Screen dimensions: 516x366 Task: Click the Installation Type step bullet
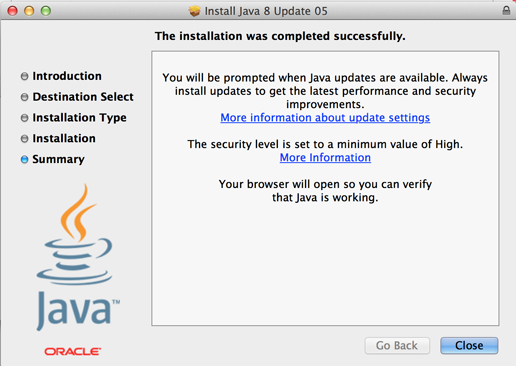tap(24, 118)
